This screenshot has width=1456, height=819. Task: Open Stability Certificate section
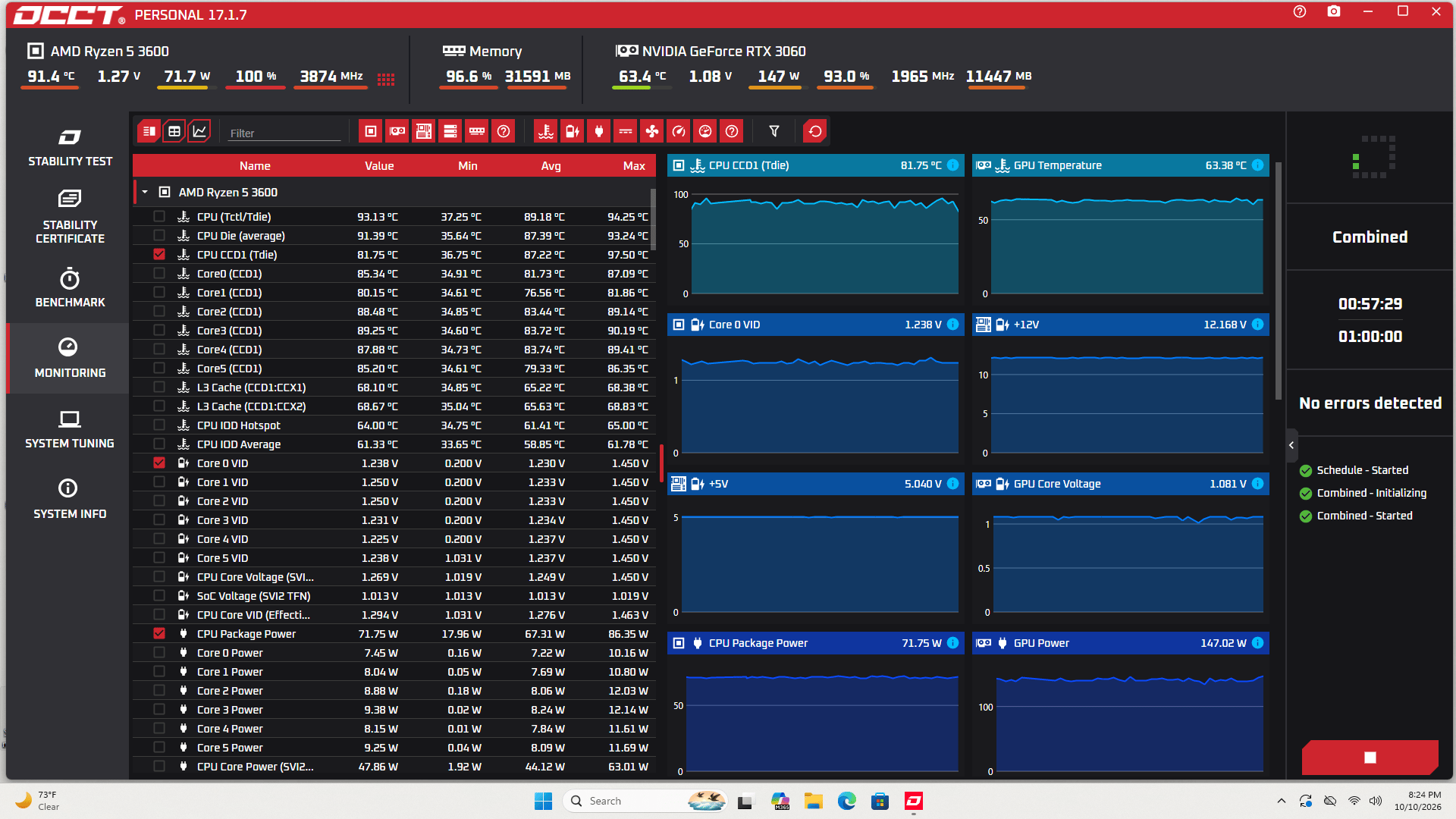point(70,218)
